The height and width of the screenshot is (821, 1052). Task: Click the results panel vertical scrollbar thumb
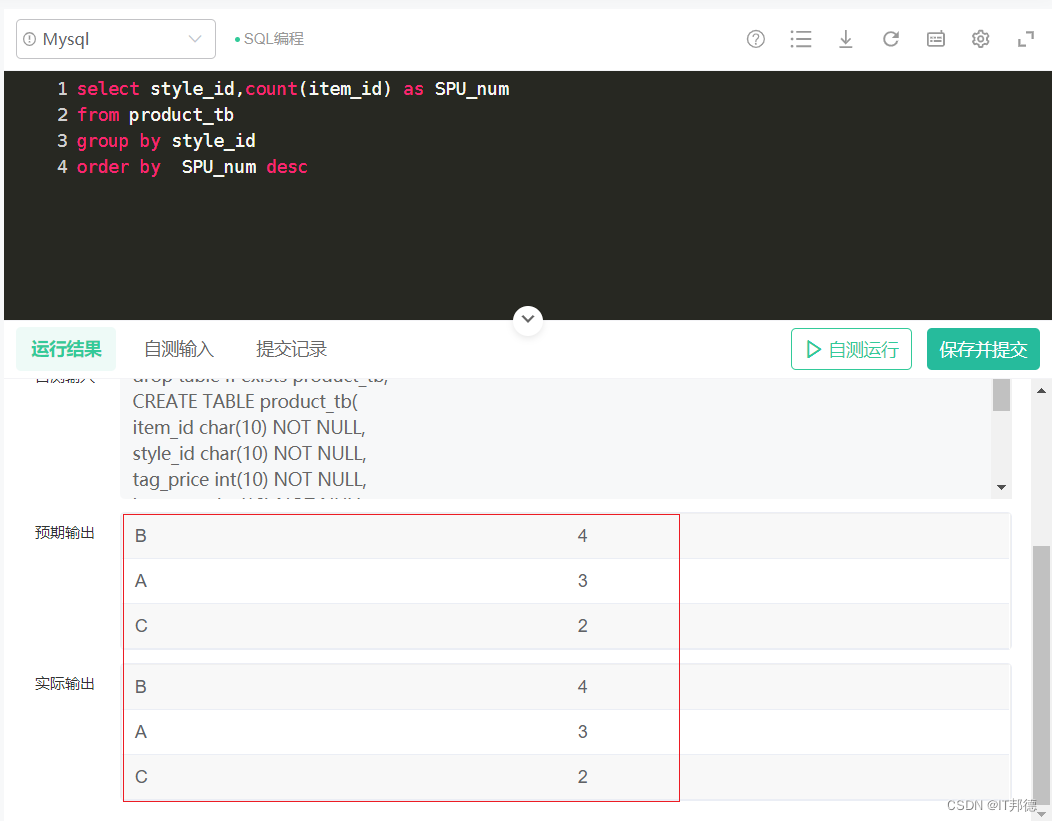[x=1041, y=674]
